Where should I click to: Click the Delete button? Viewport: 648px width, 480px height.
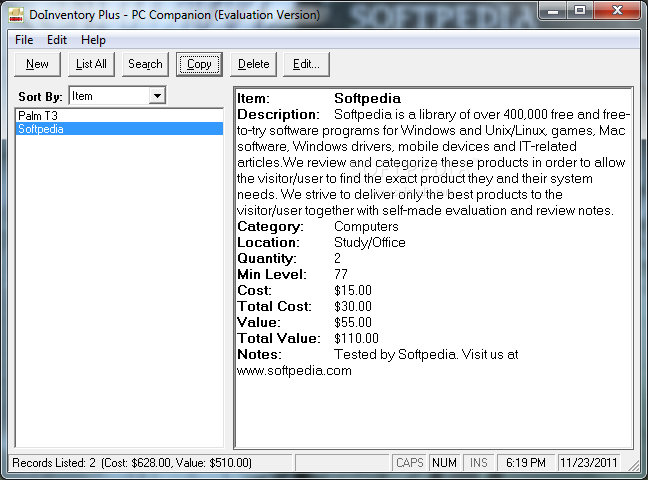click(253, 64)
